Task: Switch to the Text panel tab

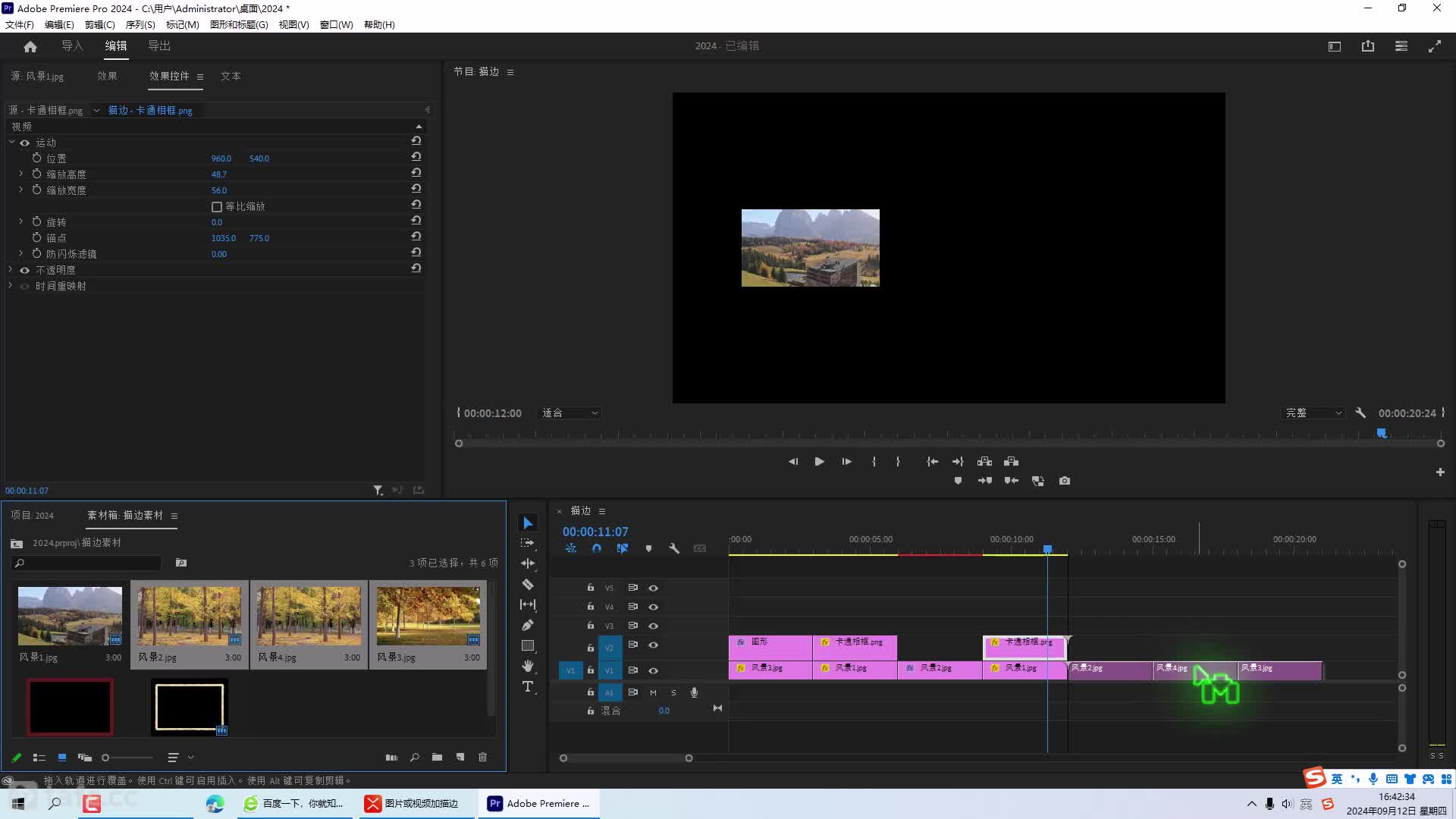Action: [x=231, y=76]
